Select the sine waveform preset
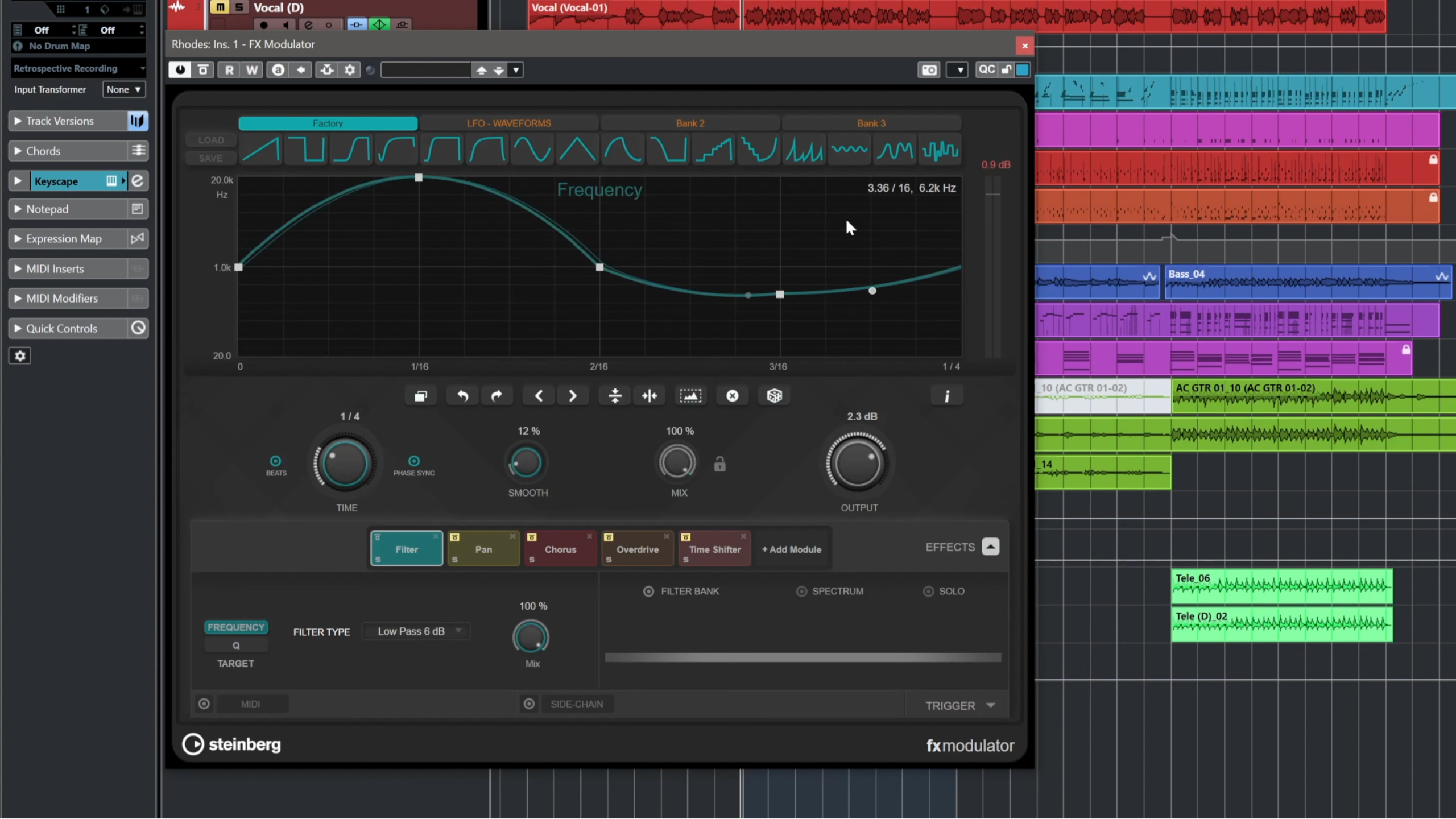 532,150
